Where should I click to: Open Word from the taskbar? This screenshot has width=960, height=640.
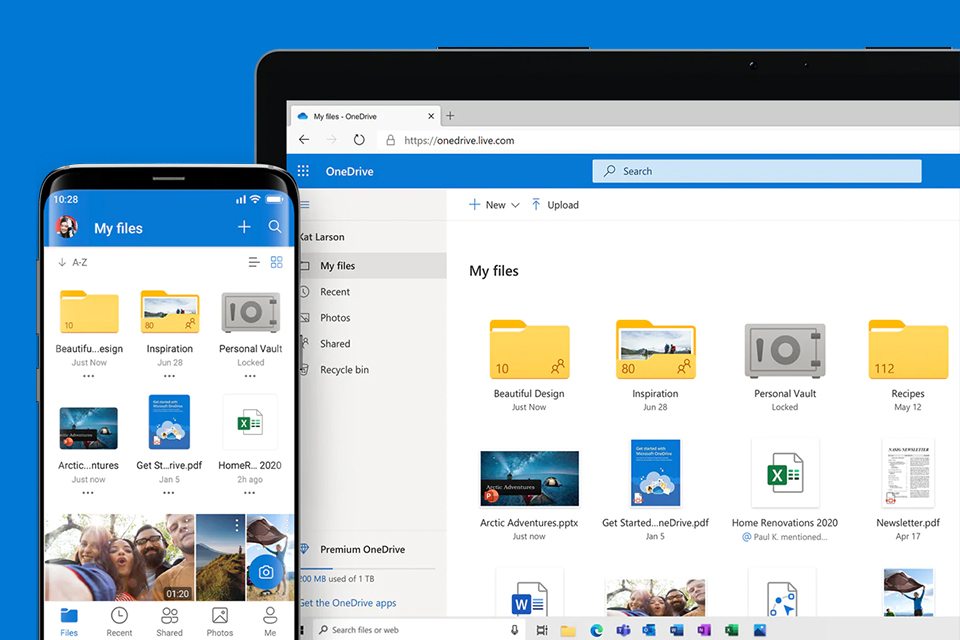pyautogui.click(x=677, y=630)
